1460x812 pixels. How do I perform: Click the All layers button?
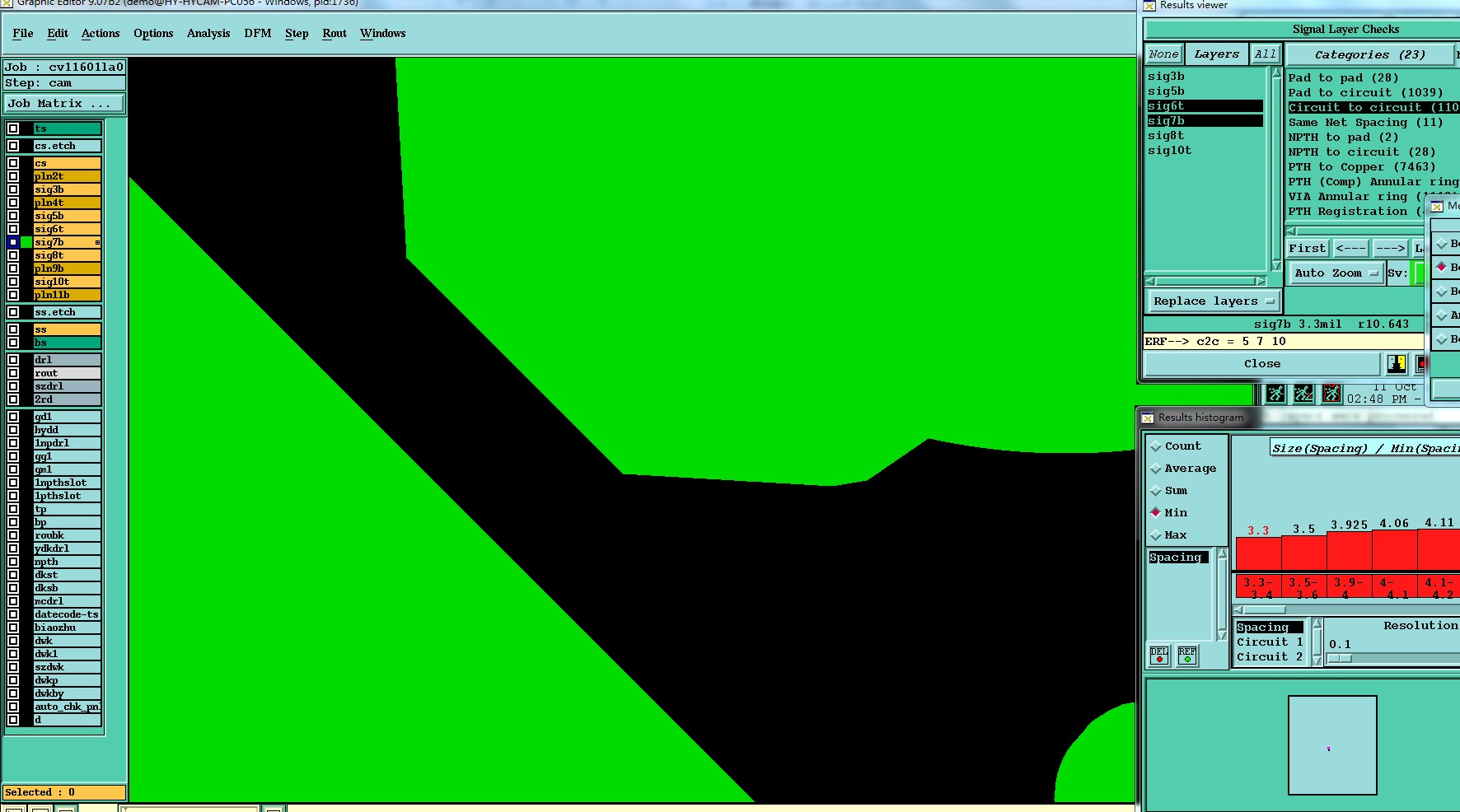(x=1265, y=54)
